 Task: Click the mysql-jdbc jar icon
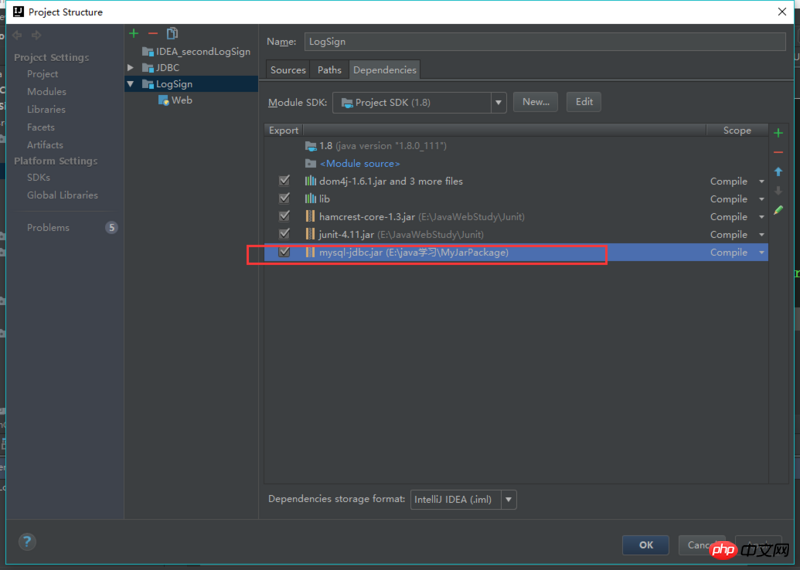pos(310,252)
